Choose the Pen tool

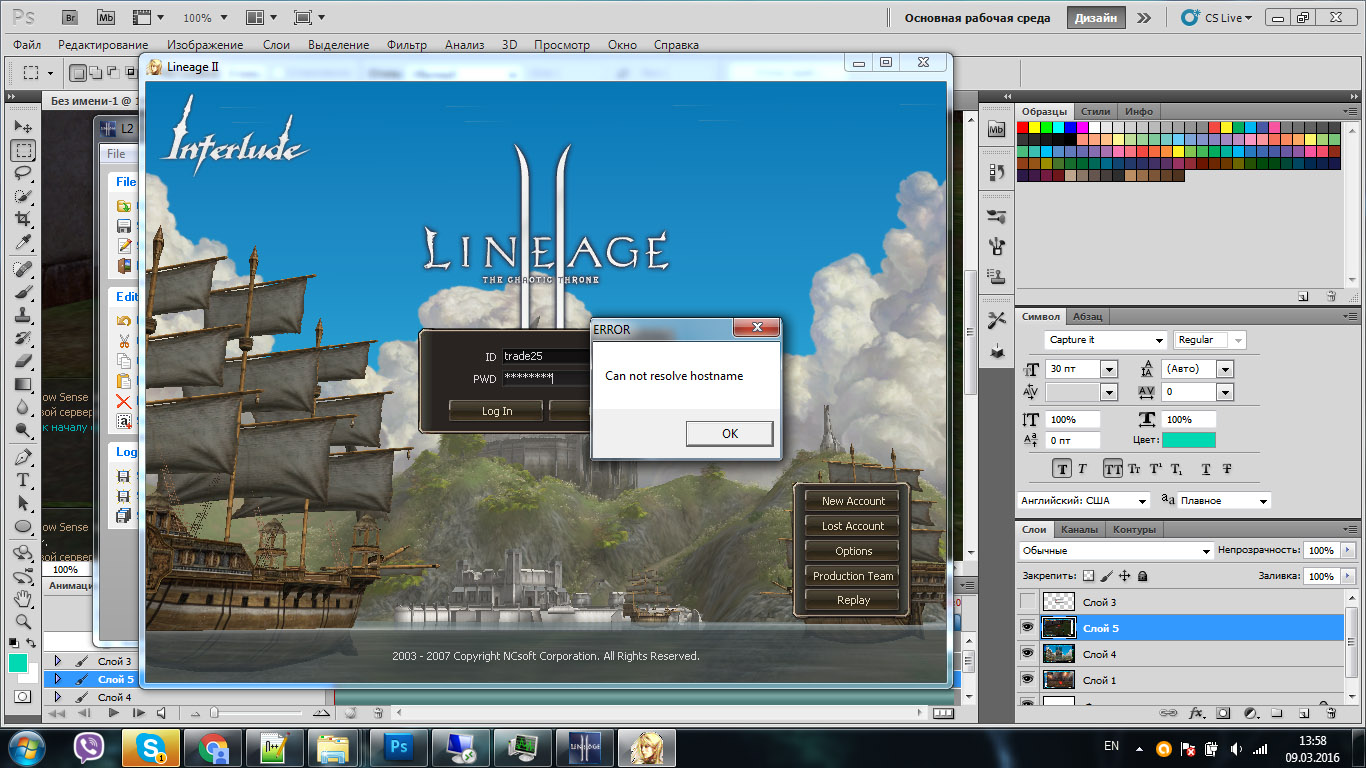23,456
